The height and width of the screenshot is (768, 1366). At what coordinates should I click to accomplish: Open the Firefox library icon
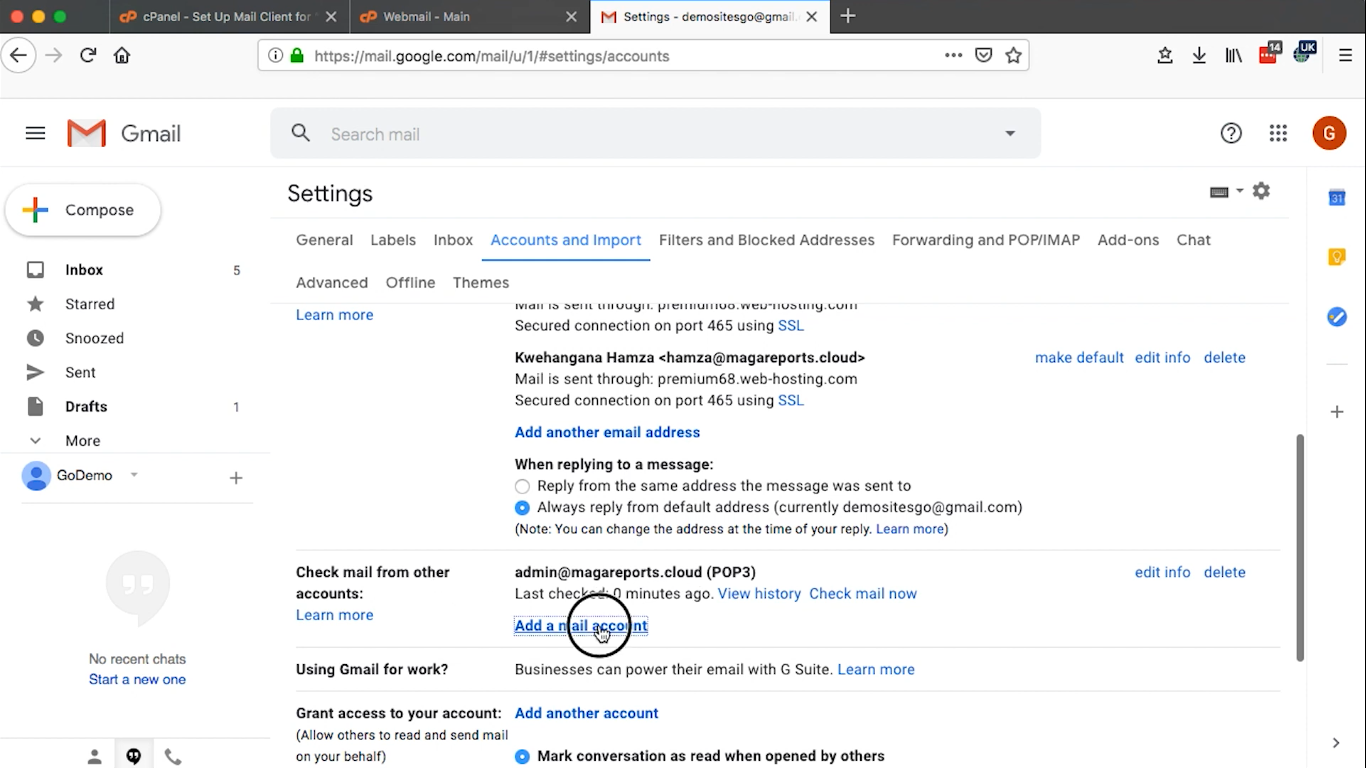point(1233,56)
